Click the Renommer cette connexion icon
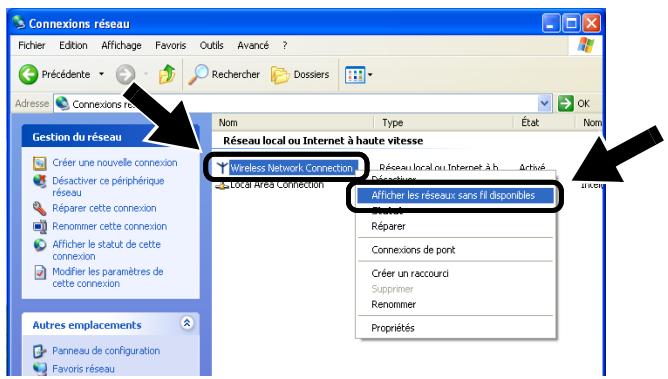This screenshot has width=668, height=379. pyautogui.click(x=40, y=227)
